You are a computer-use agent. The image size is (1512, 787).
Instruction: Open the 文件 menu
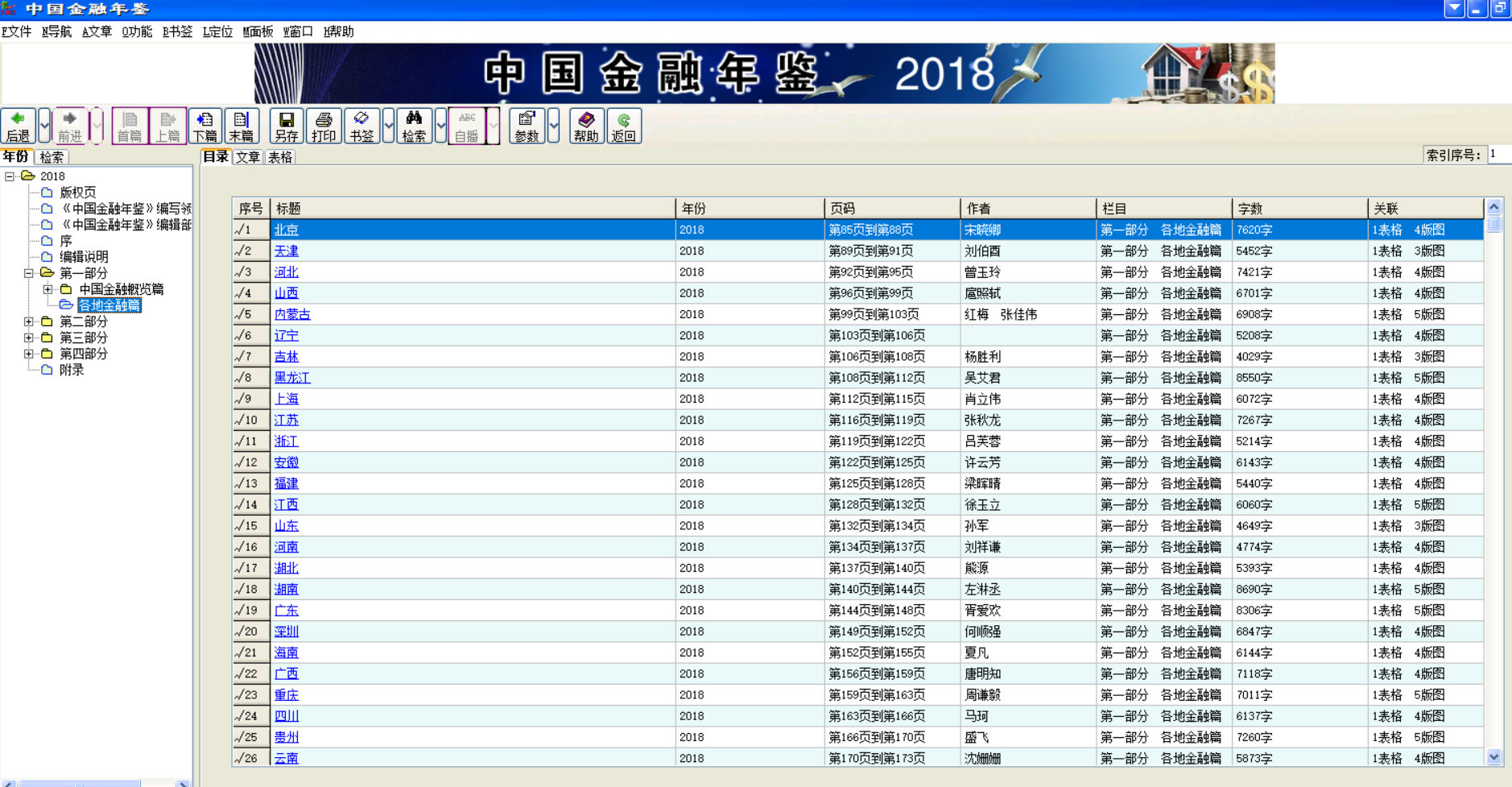pos(17,31)
